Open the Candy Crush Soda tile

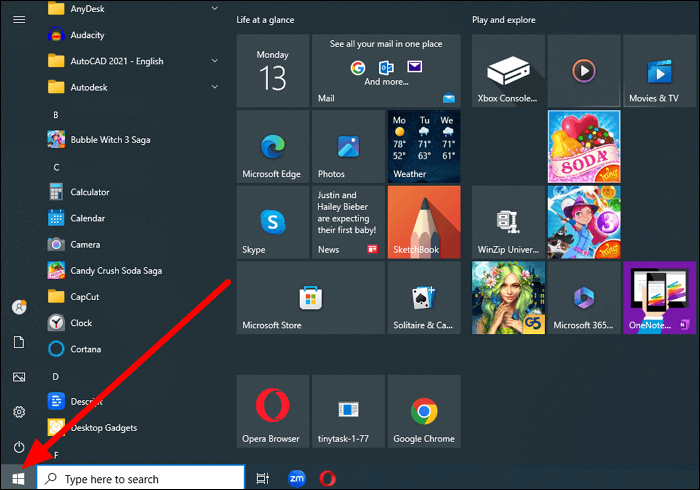584,147
